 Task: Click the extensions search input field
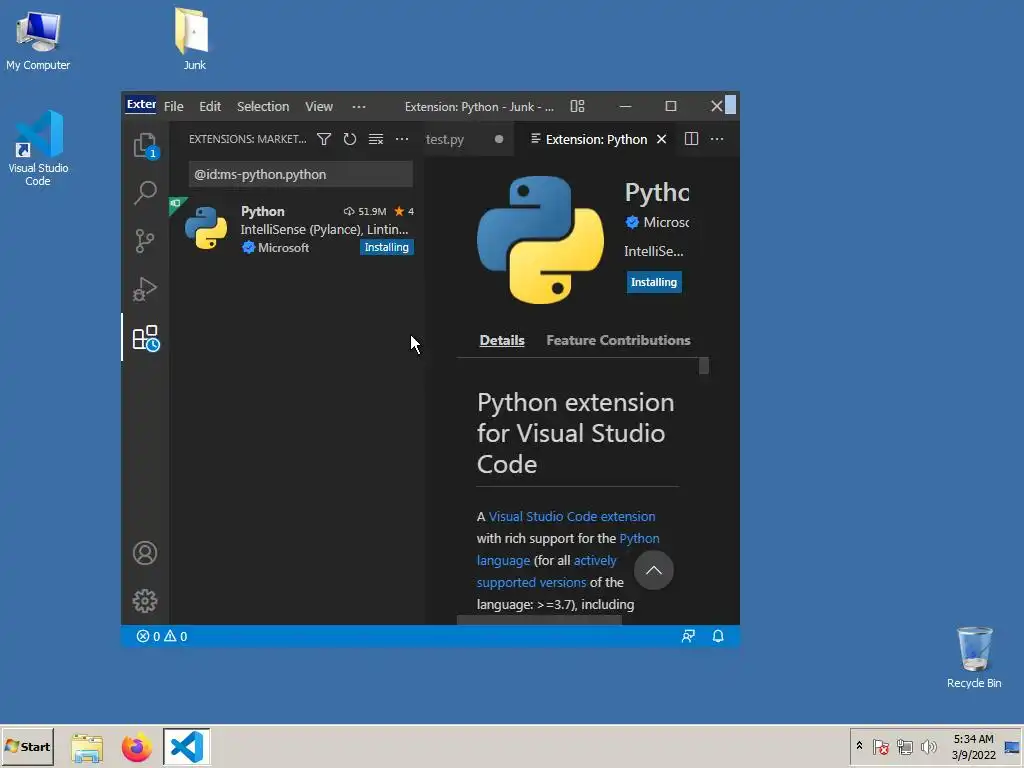click(300, 174)
